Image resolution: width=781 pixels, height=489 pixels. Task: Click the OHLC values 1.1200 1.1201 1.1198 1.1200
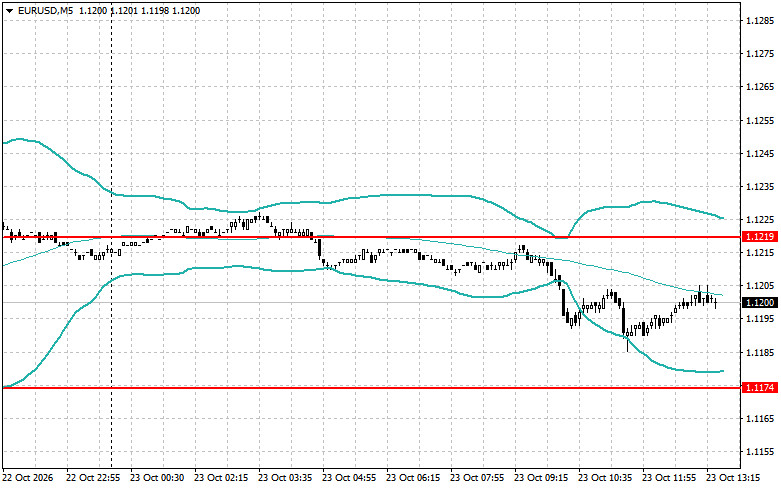(139, 10)
